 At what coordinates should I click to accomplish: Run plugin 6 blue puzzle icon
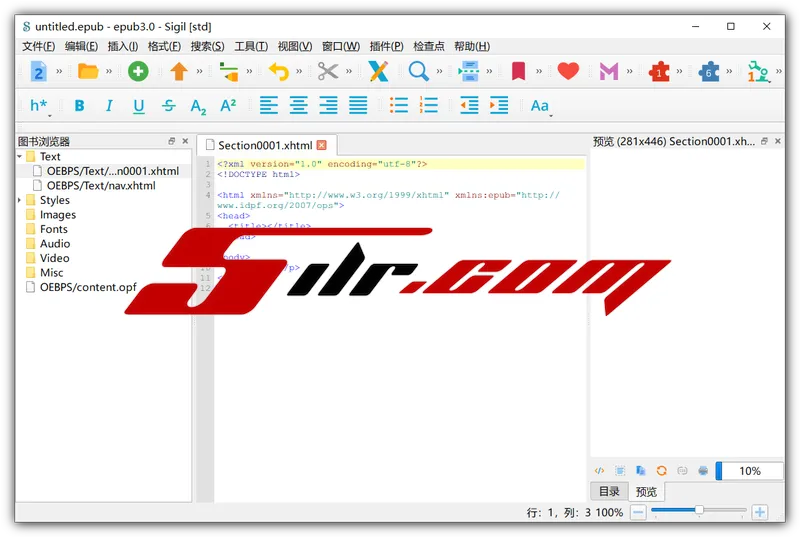[x=709, y=71]
